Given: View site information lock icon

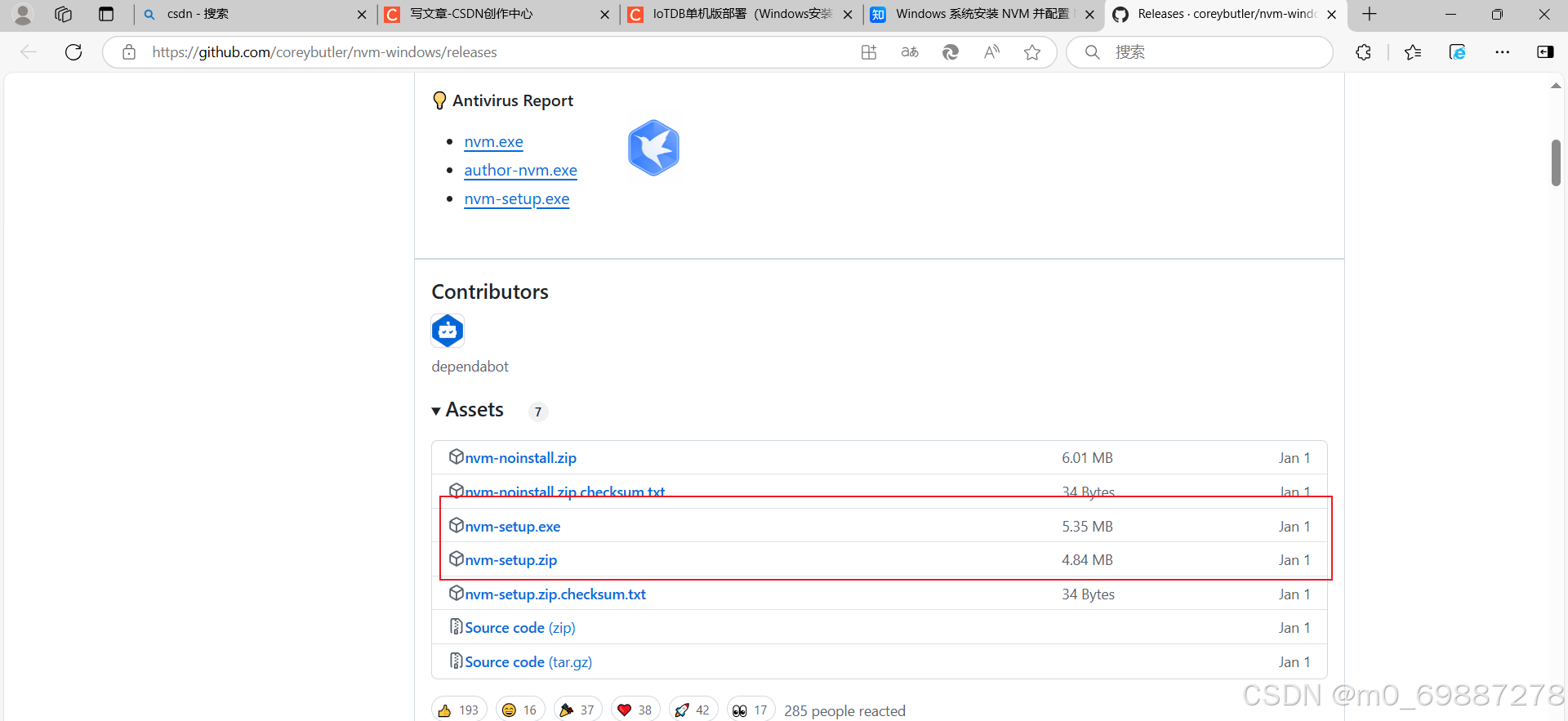Looking at the screenshot, I should [x=129, y=52].
